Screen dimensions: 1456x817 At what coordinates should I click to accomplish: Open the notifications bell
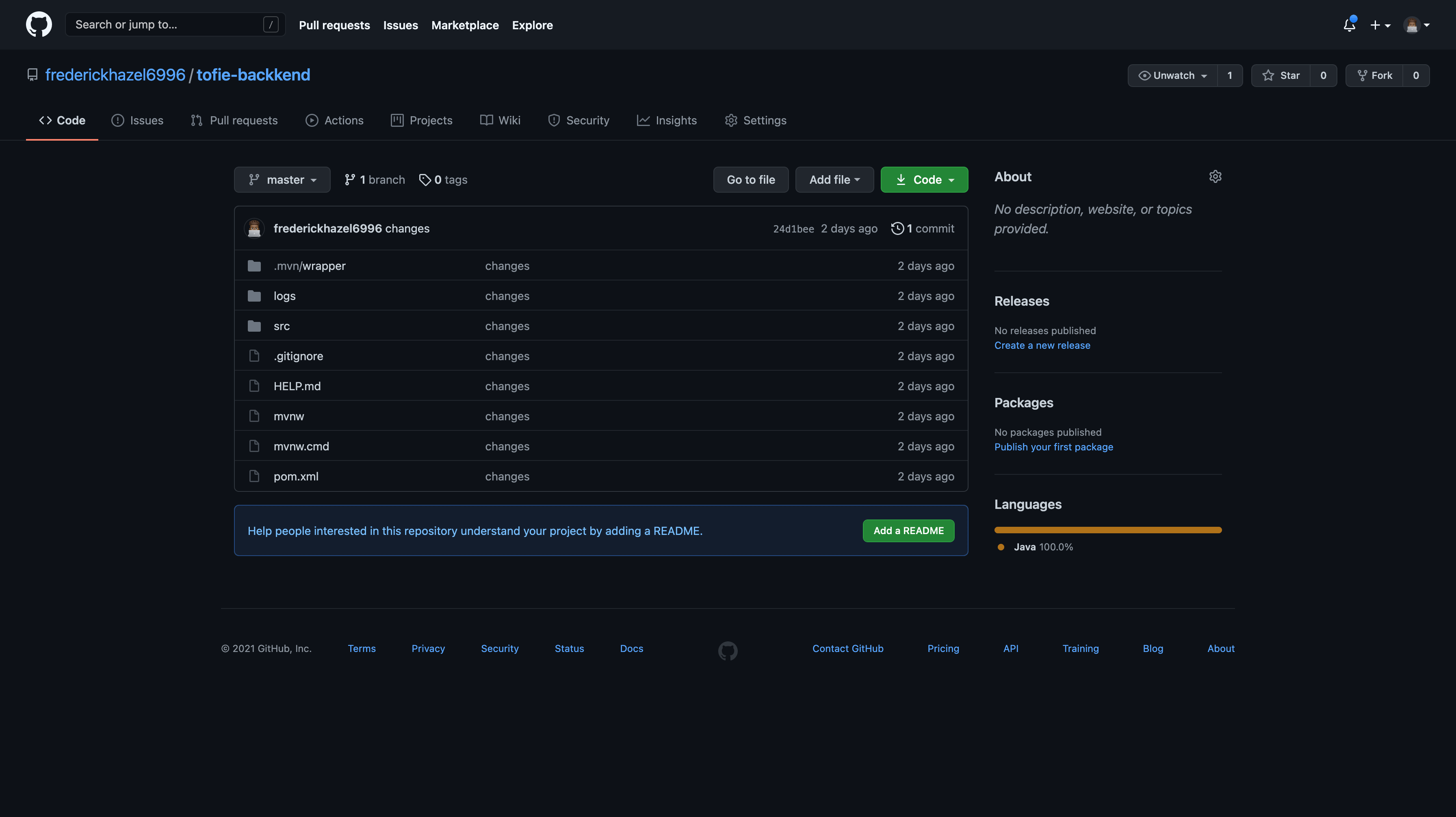[x=1349, y=25]
